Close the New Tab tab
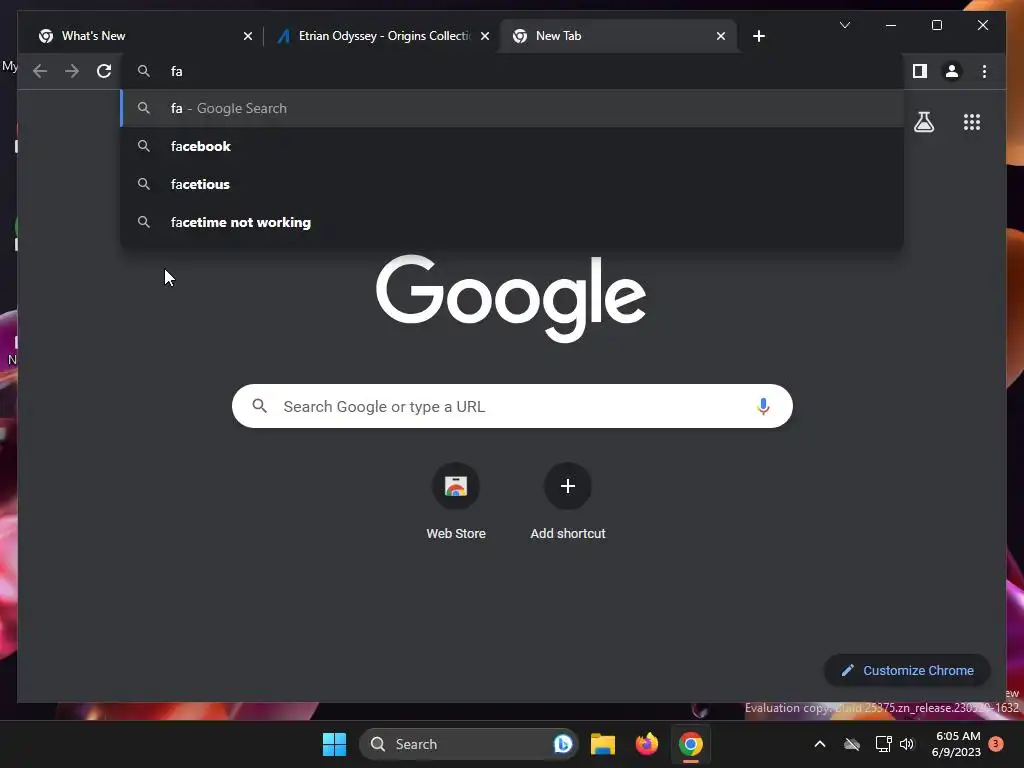1024x768 pixels. pyautogui.click(x=720, y=36)
